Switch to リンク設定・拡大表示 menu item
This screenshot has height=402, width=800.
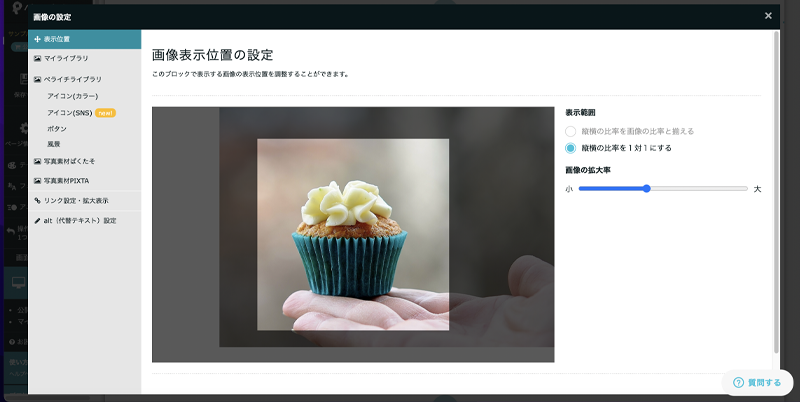pos(76,200)
